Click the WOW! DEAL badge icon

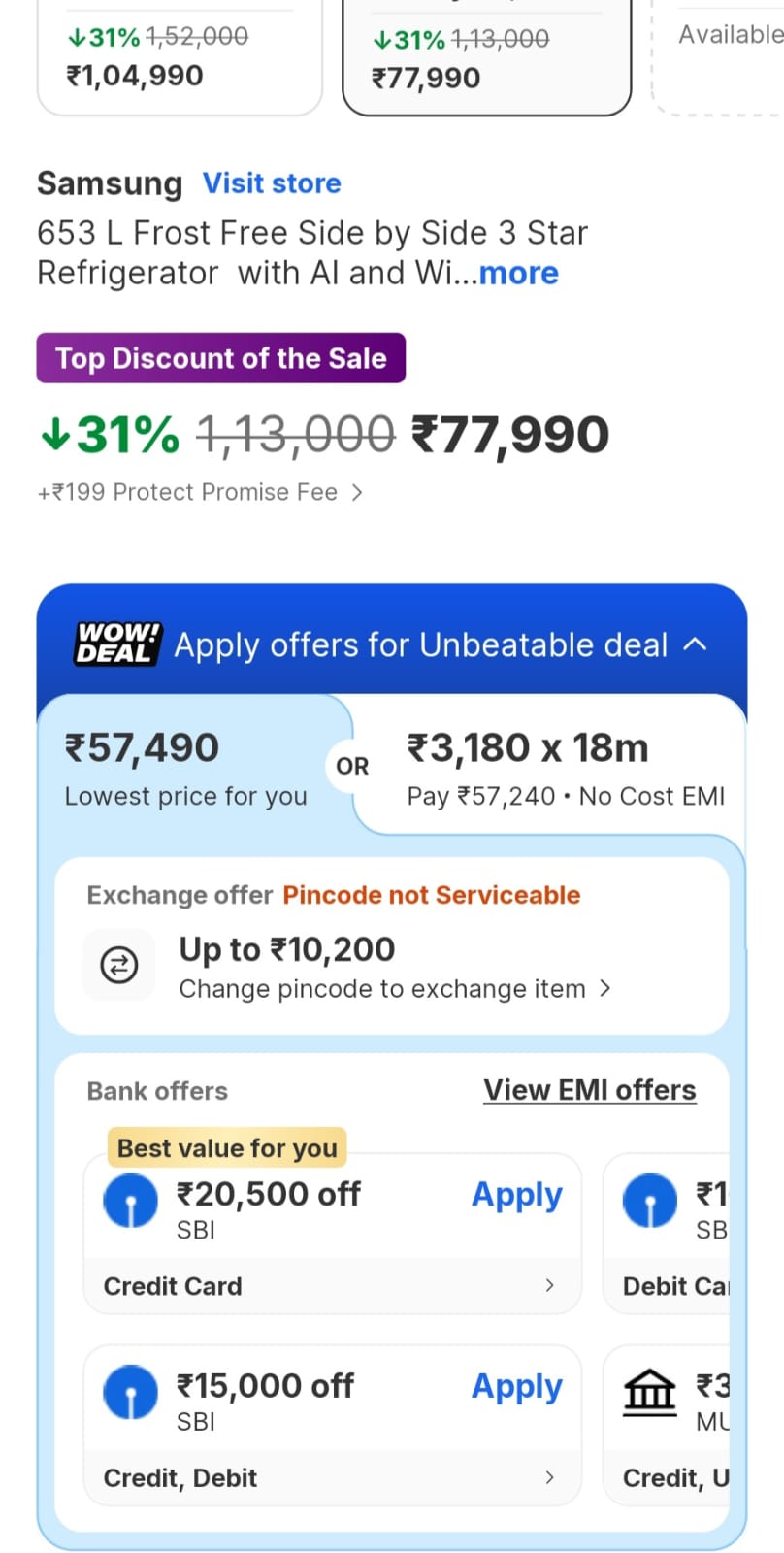117,644
